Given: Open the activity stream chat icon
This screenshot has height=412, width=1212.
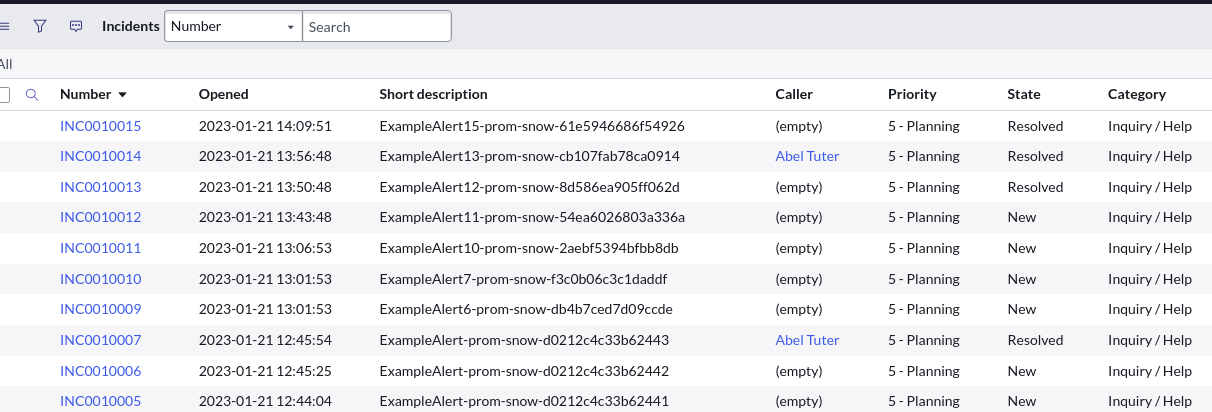Looking at the screenshot, I should (x=76, y=27).
